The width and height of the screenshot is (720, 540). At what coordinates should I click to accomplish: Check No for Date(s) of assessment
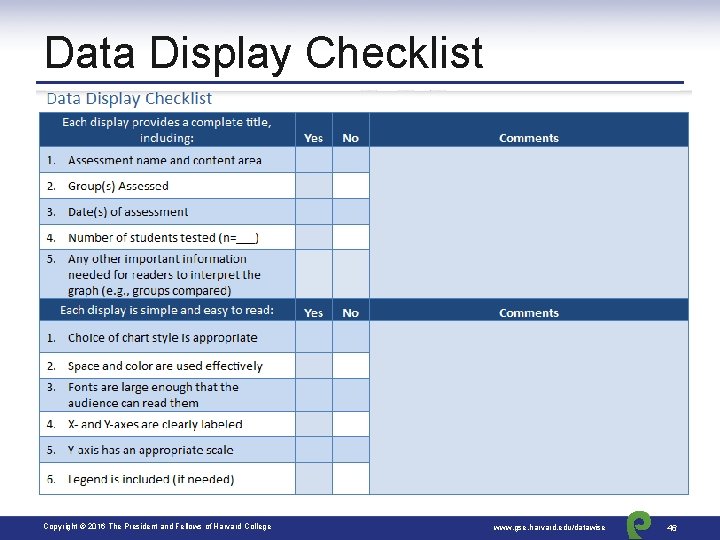(351, 212)
